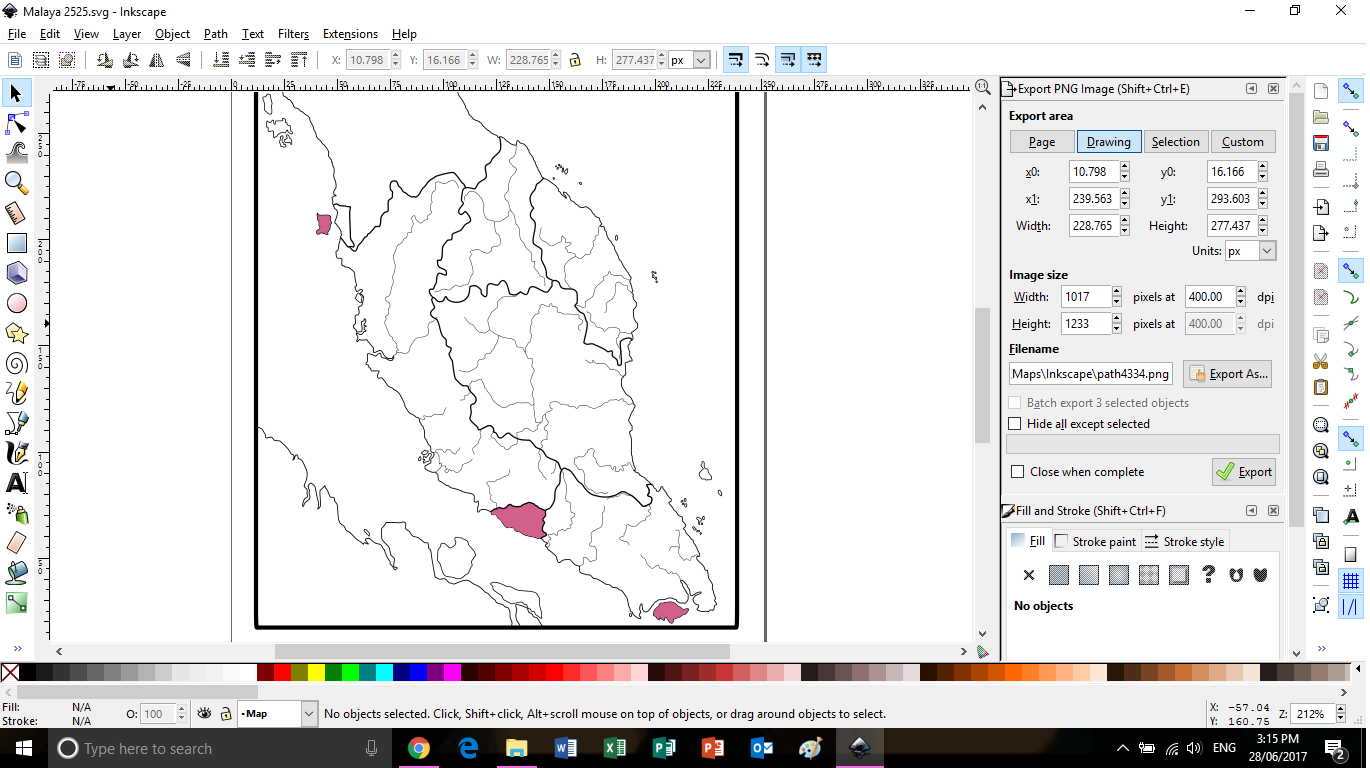Check Close when complete option
The width and height of the screenshot is (1370, 768).
1018,472
